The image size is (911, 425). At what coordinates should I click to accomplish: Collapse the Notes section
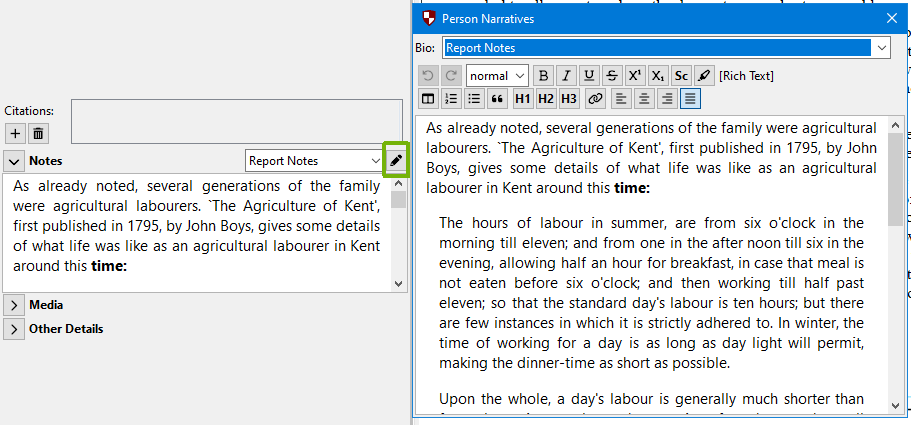[15, 160]
